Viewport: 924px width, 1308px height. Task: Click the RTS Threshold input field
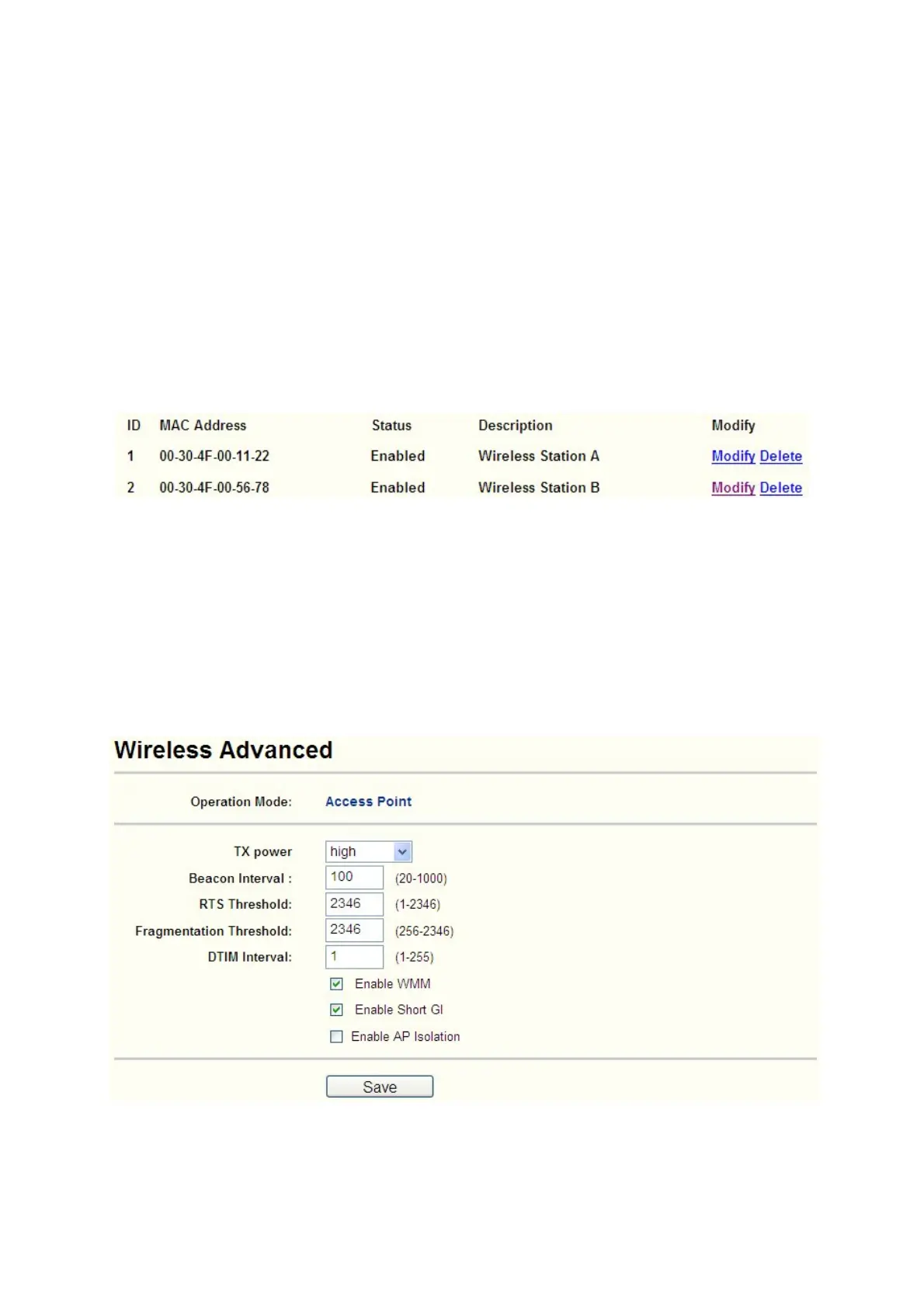click(x=354, y=903)
